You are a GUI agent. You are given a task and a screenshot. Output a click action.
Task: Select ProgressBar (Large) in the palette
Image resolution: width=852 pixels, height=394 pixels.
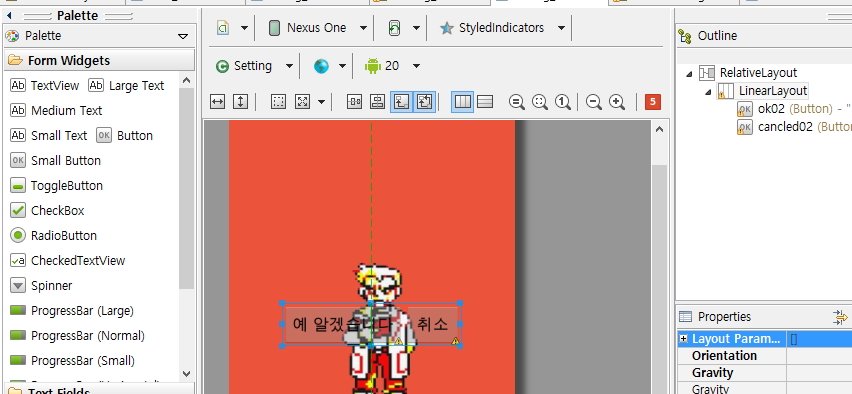[x=72, y=310]
